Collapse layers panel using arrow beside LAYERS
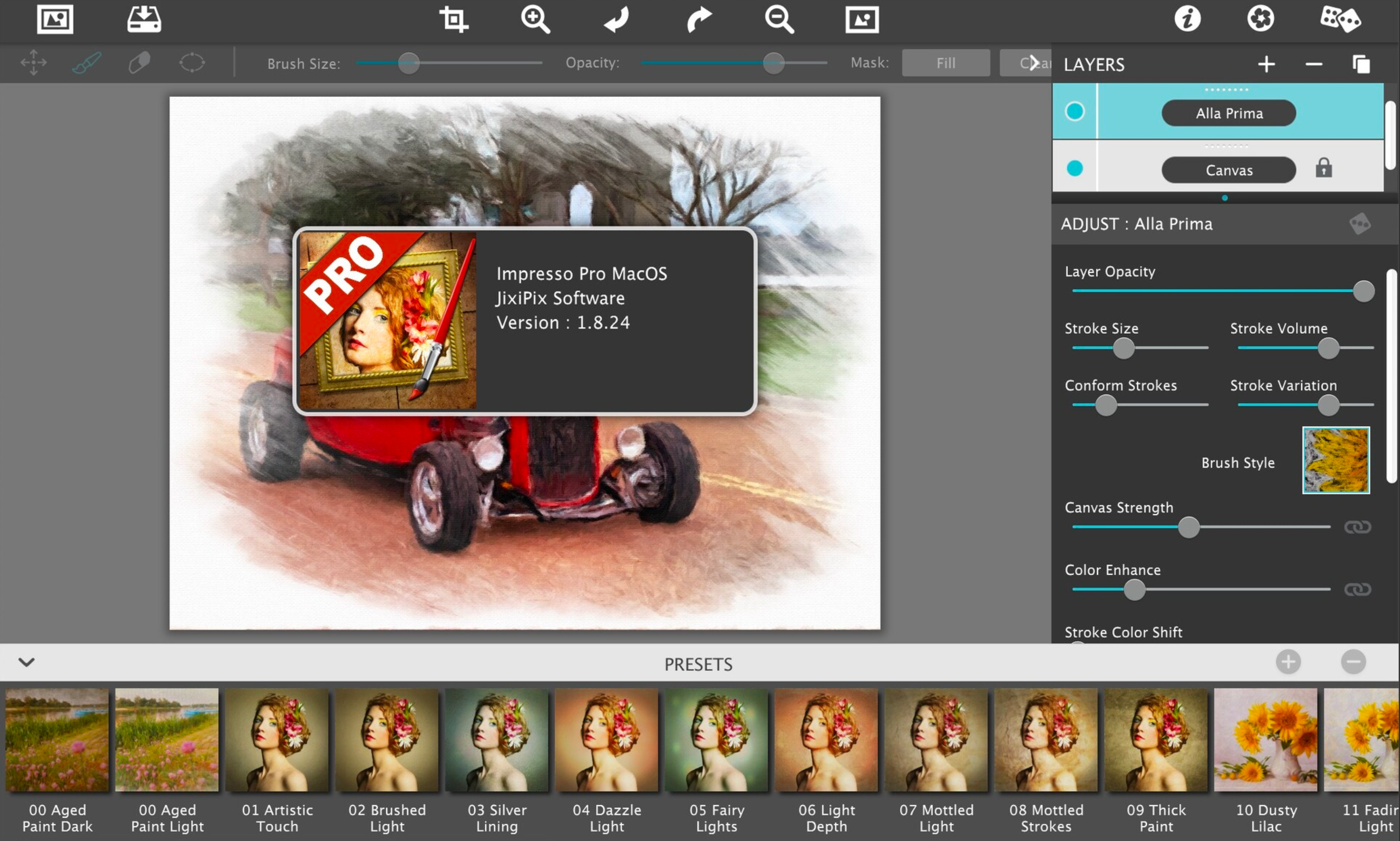The height and width of the screenshot is (841, 1400). (1034, 62)
